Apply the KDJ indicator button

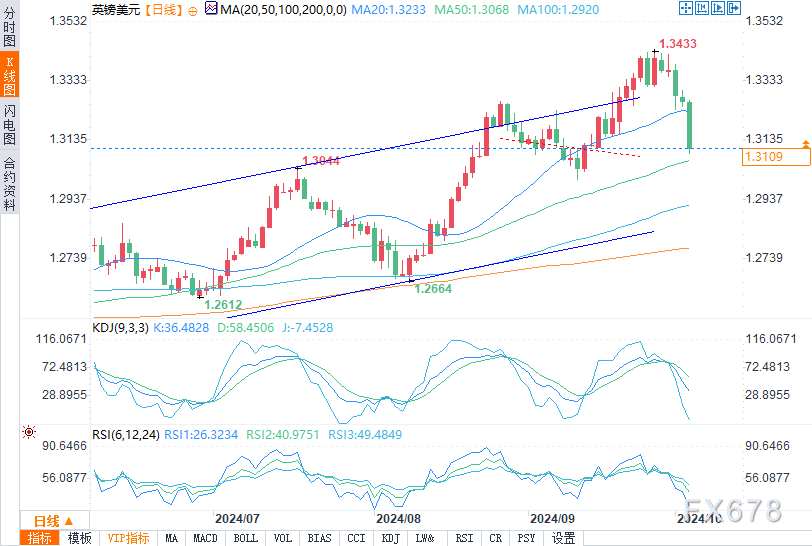point(390,538)
